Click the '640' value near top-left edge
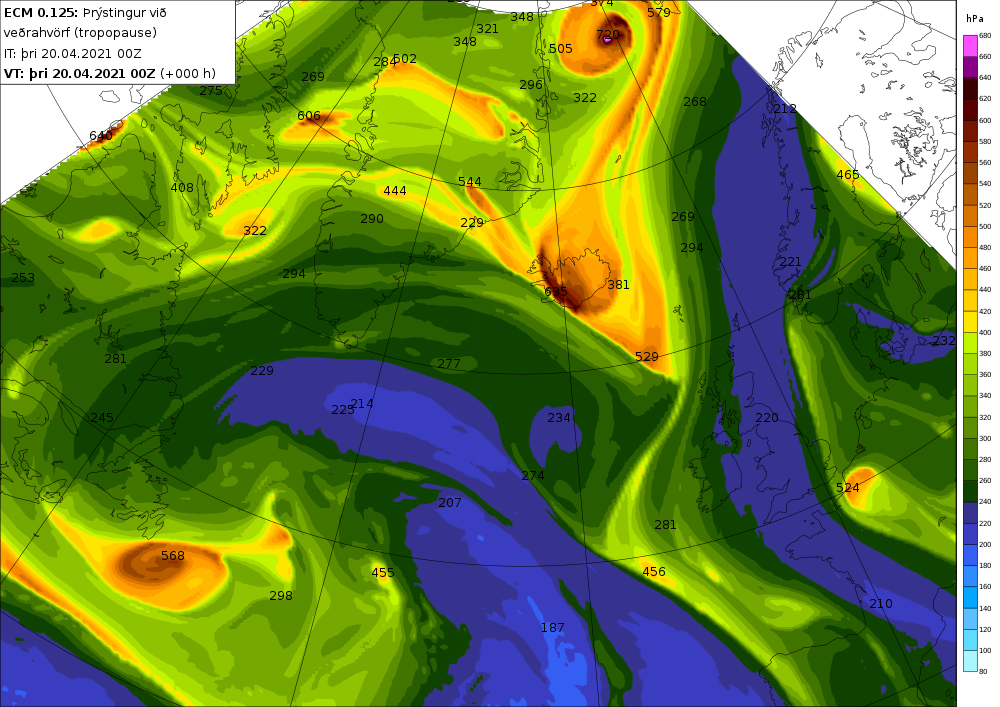 [101, 135]
